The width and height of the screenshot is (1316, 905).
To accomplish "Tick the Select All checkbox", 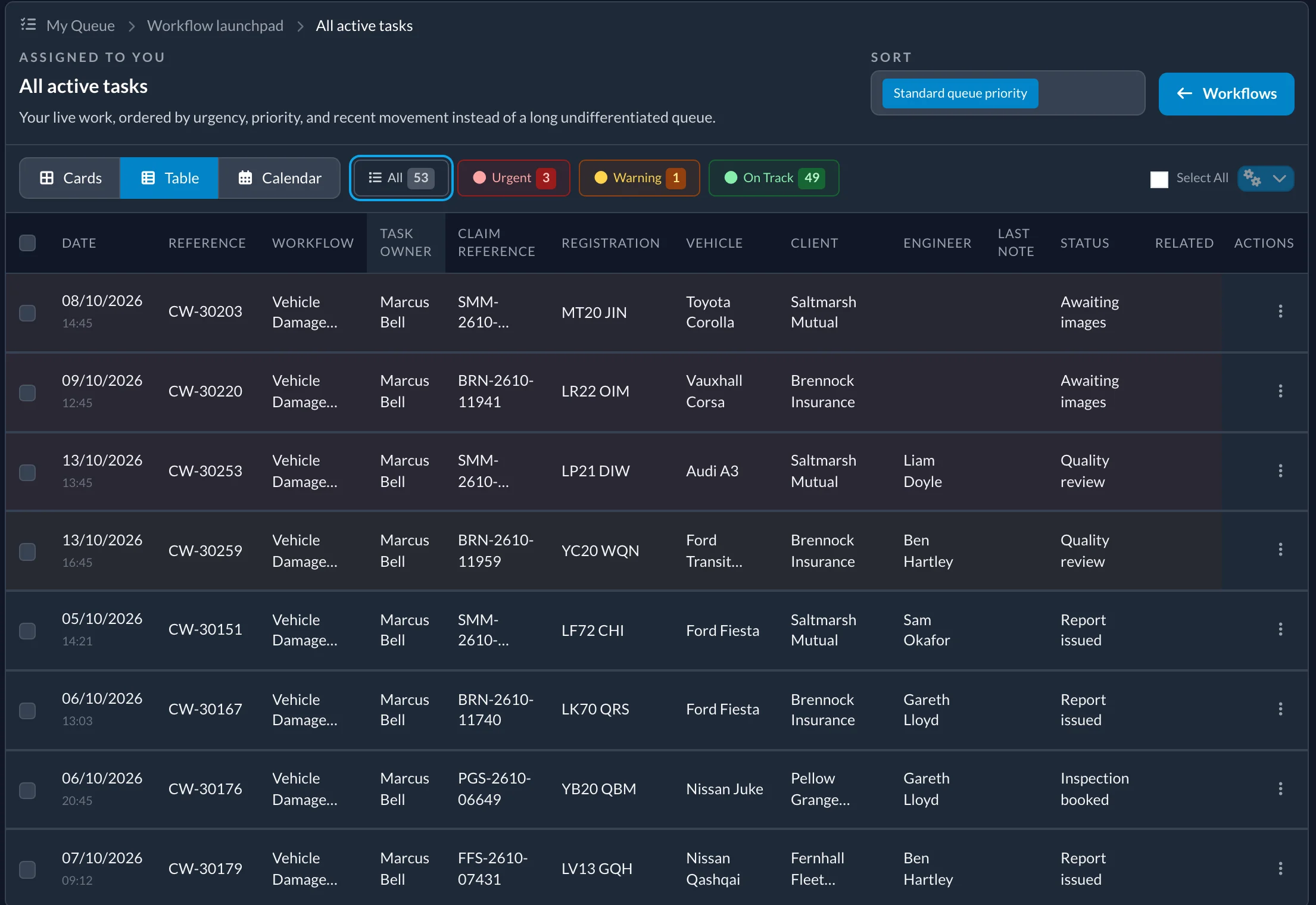I will [x=1159, y=179].
